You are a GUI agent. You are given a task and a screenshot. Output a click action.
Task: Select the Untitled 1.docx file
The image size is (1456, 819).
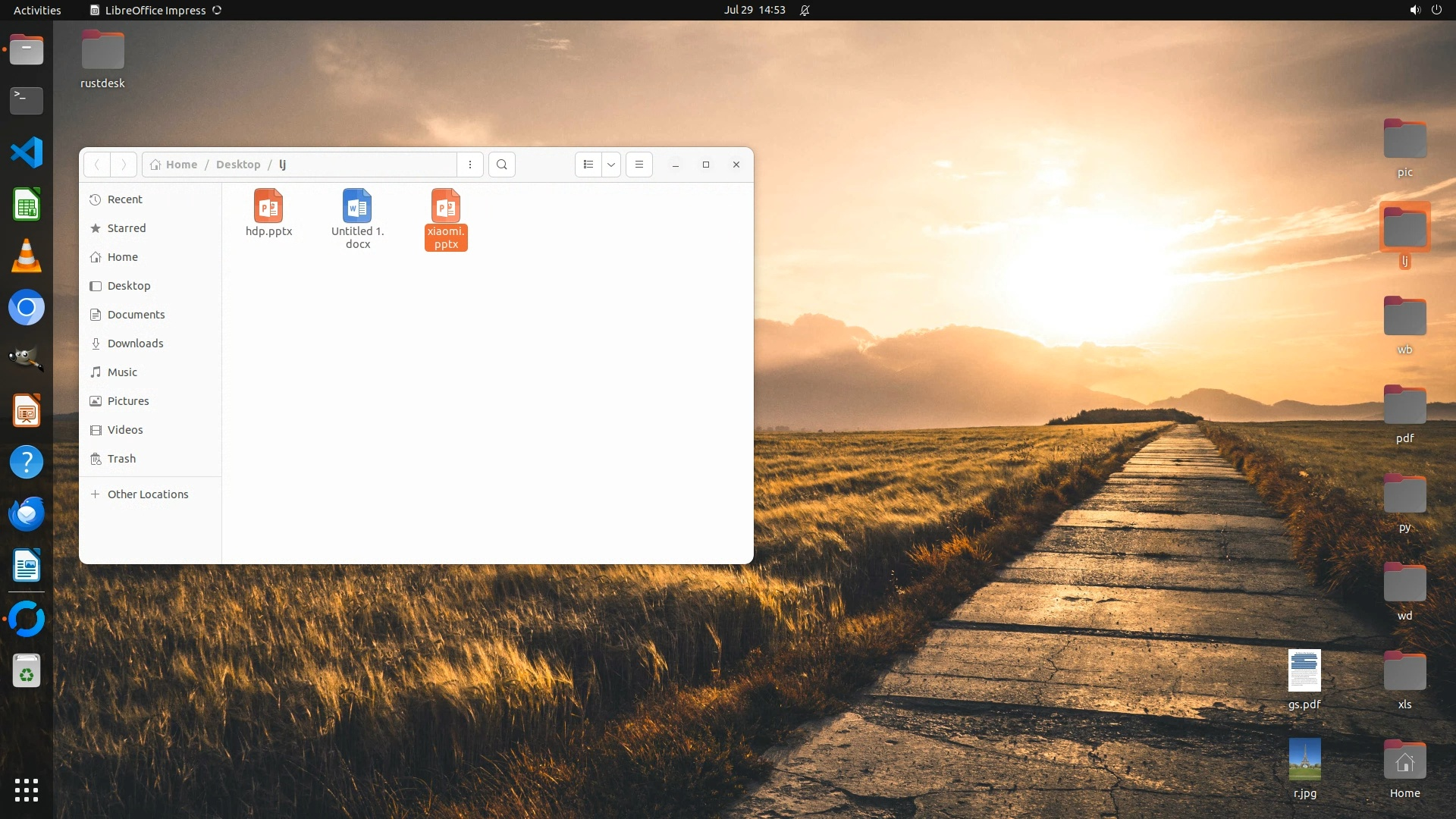[357, 206]
